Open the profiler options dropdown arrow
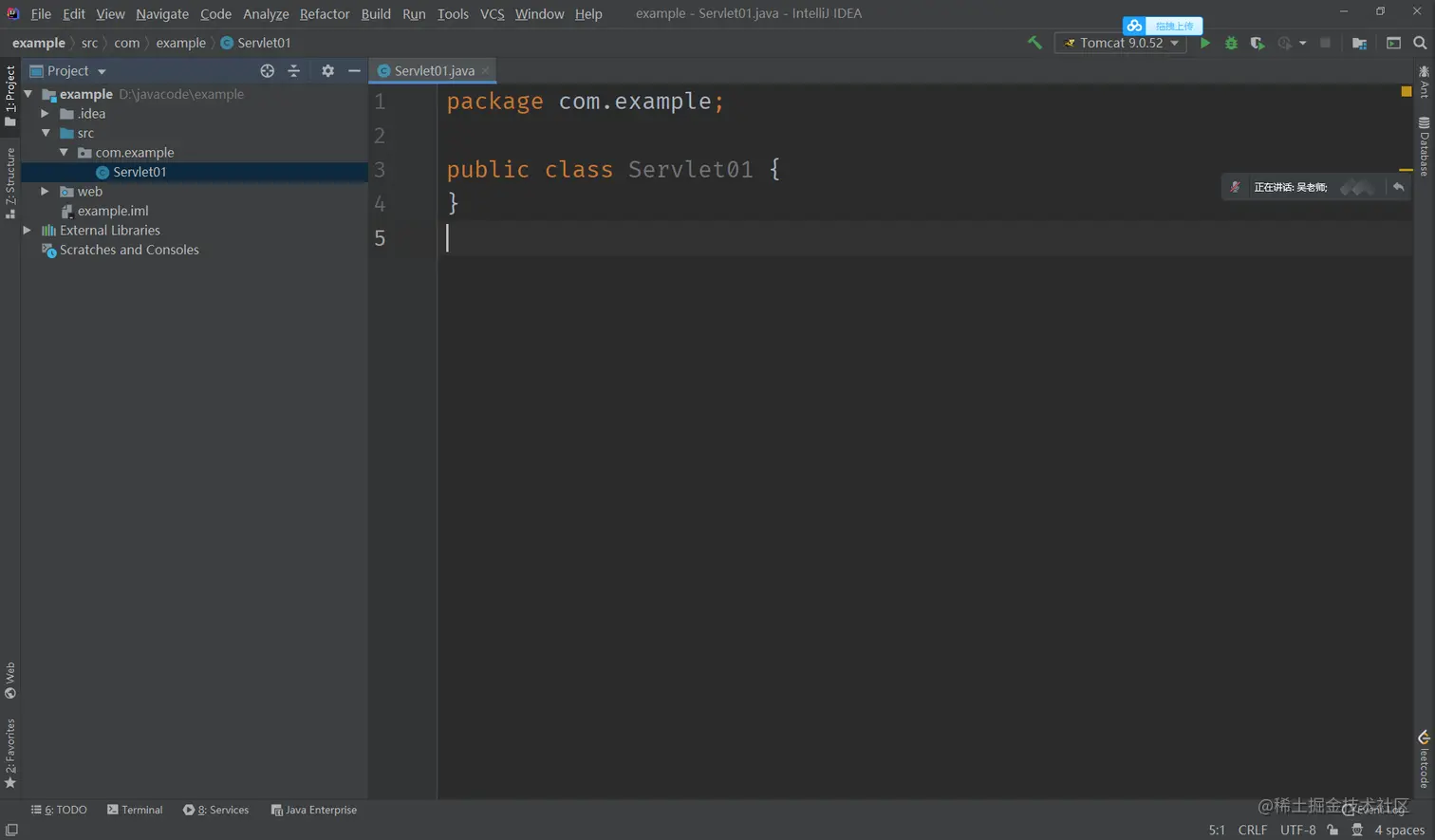The width and height of the screenshot is (1435, 840). (x=1302, y=43)
